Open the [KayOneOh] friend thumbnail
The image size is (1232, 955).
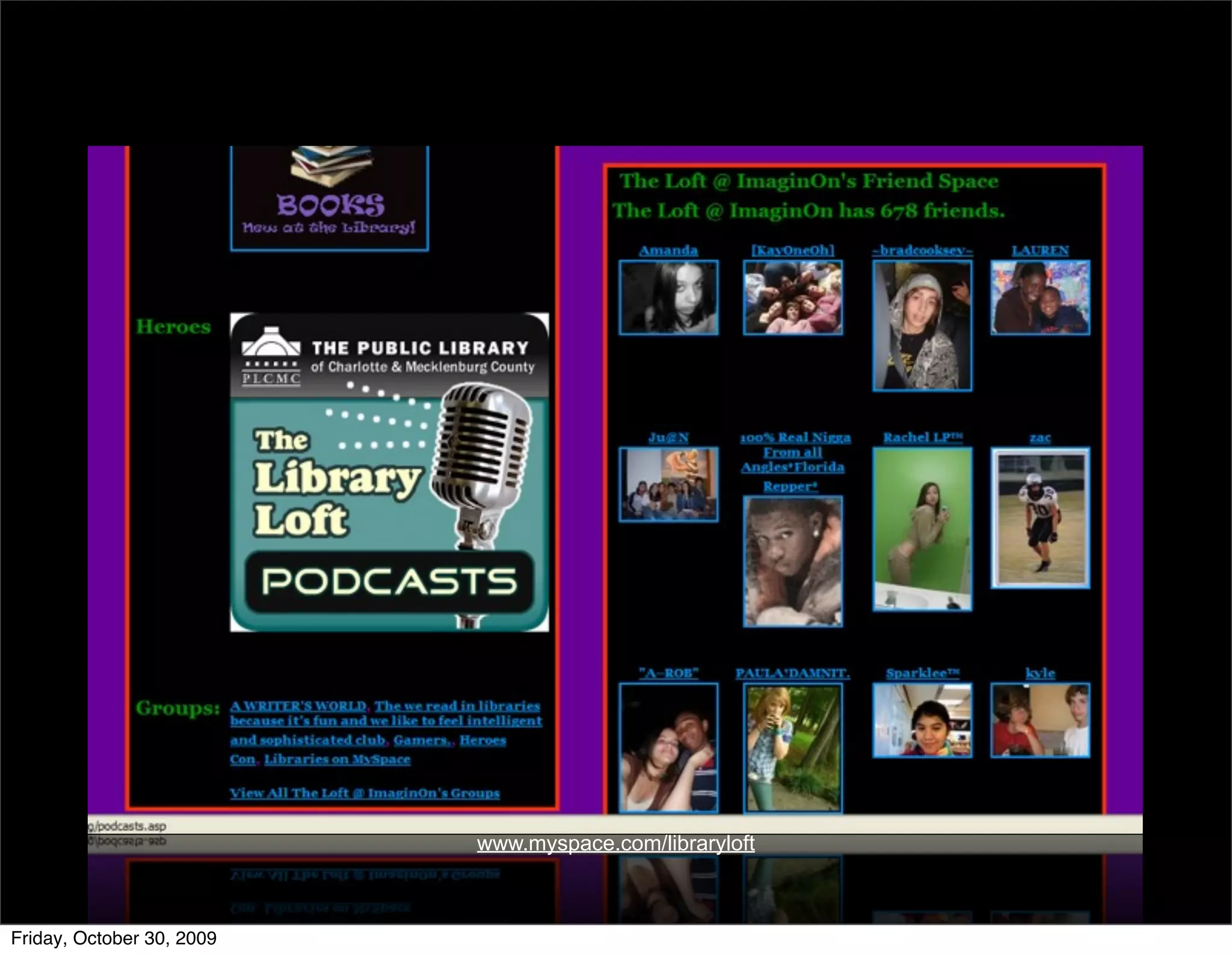click(x=792, y=297)
